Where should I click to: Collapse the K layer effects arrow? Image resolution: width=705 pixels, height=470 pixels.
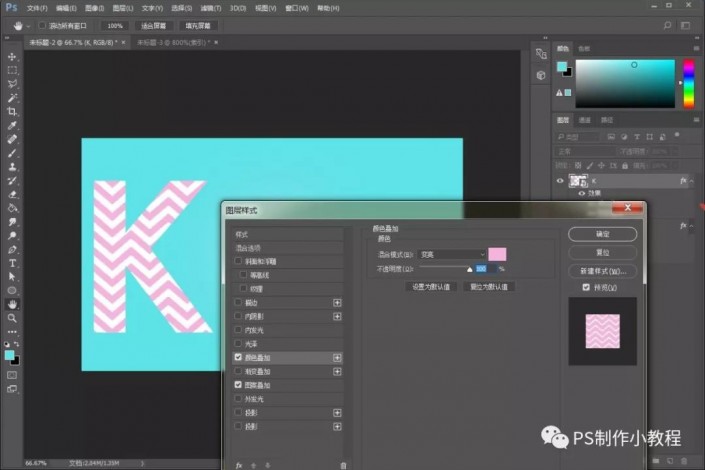pyautogui.click(x=692, y=181)
